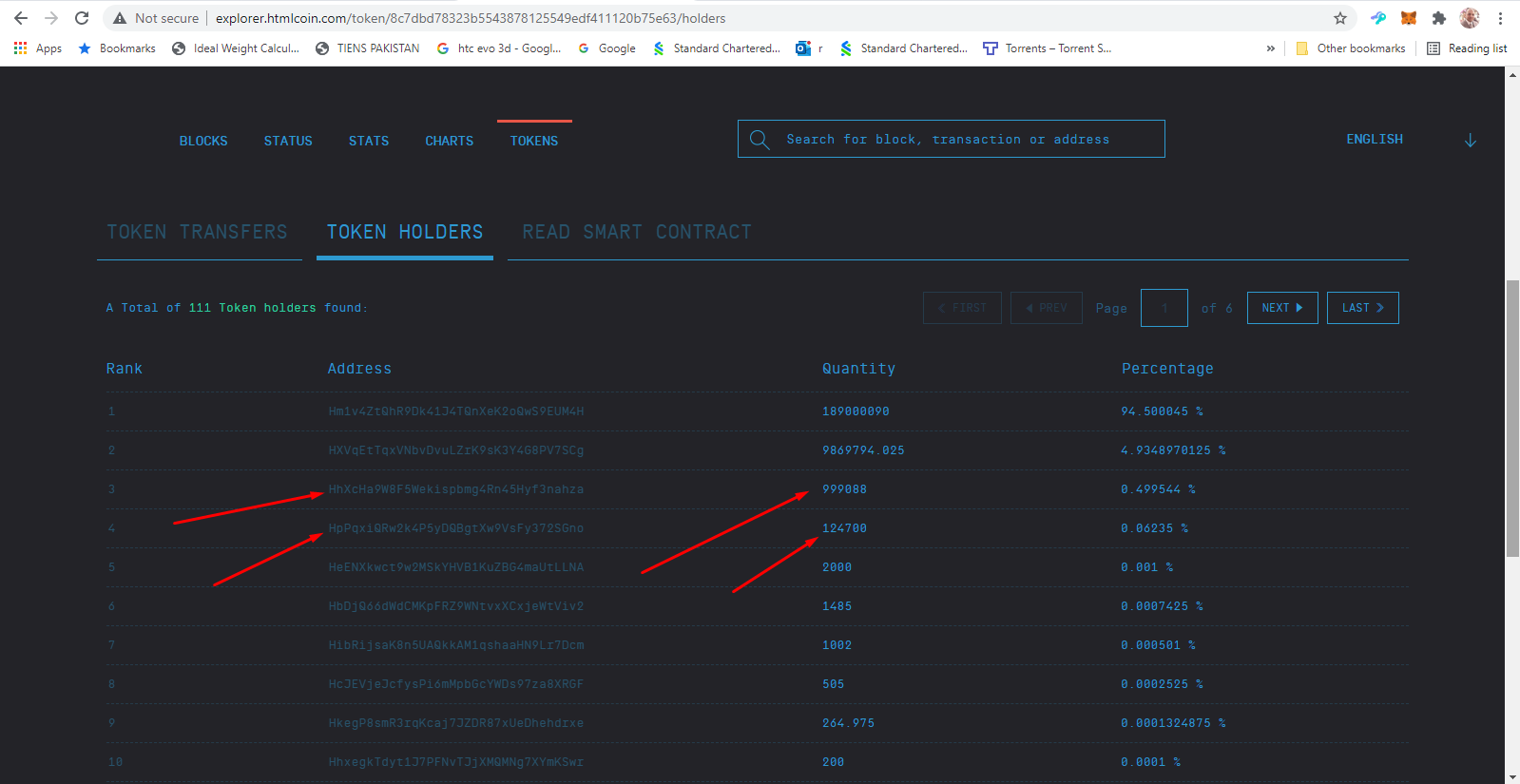Open the Reading list
The height and width of the screenshot is (784, 1520).
(1468, 48)
